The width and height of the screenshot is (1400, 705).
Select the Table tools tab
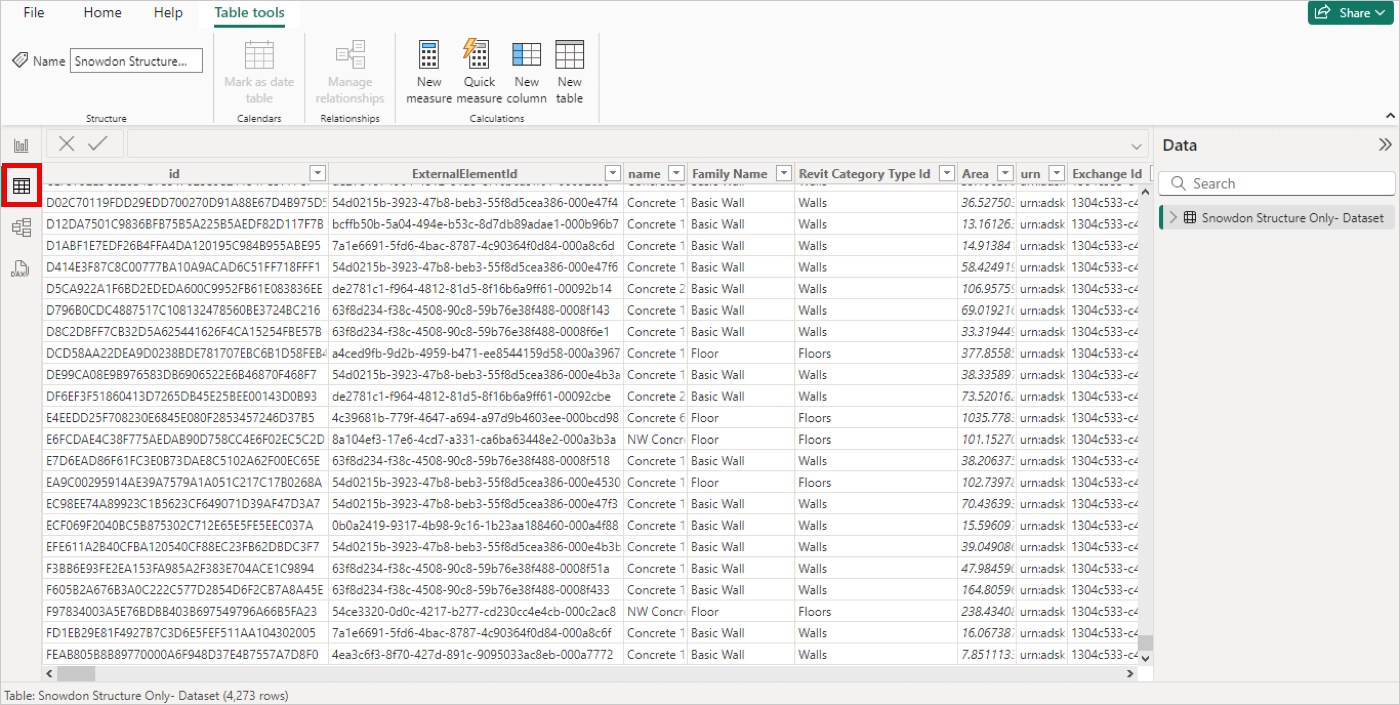tap(249, 13)
